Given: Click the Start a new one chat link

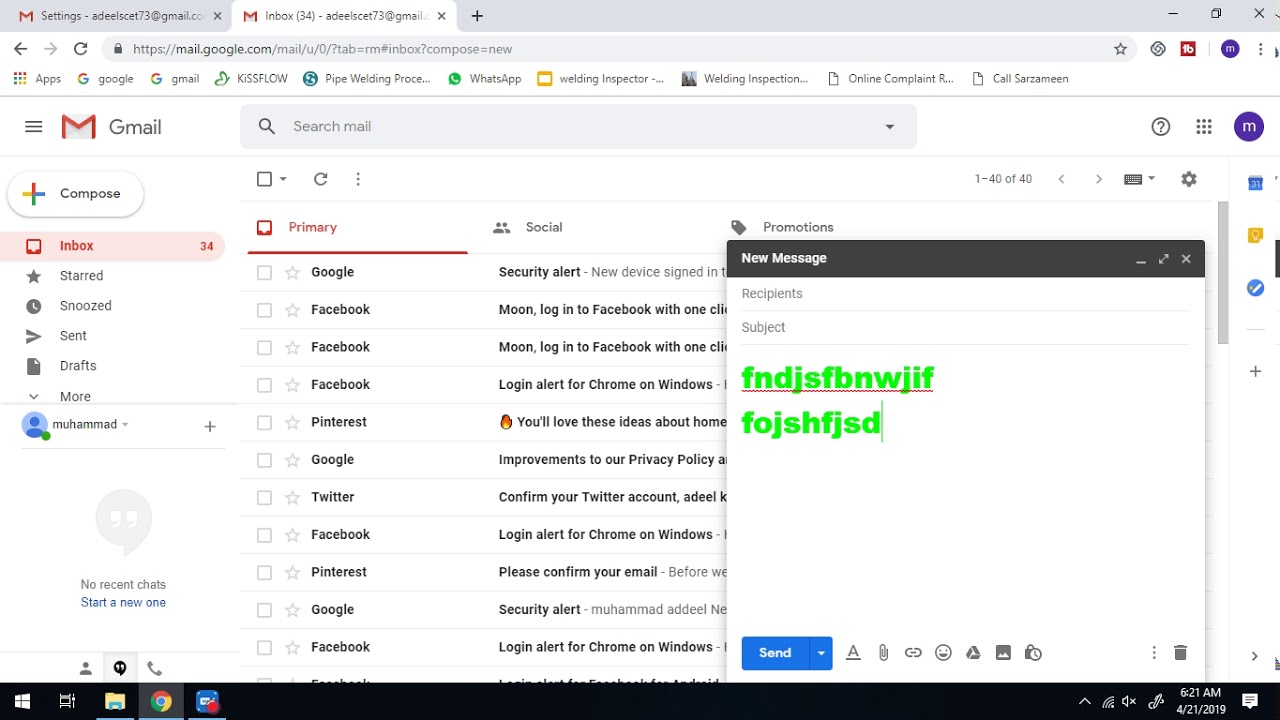Looking at the screenshot, I should pyautogui.click(x=123, y=603).
